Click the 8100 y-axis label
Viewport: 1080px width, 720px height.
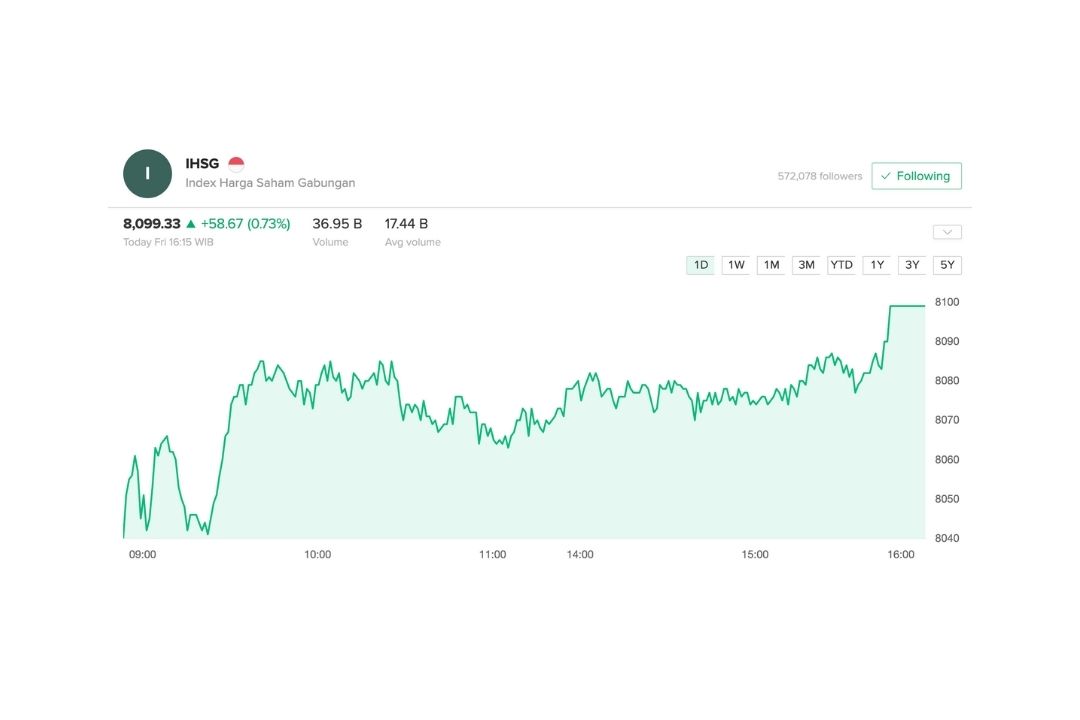(947, 302)
